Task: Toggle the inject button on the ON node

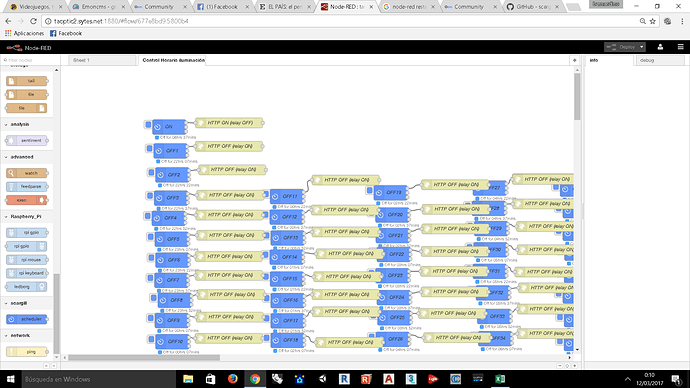Action: click(148, 125)
